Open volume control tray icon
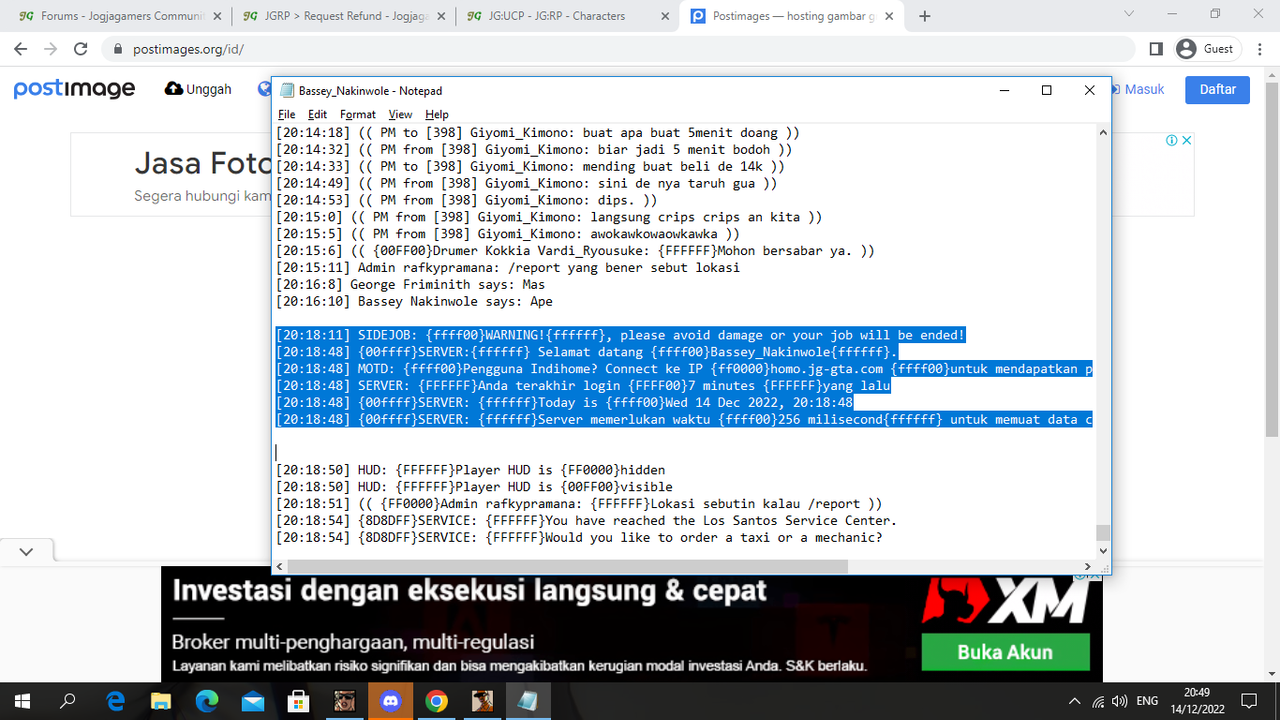1280x720 pixels. (1121, 700)
